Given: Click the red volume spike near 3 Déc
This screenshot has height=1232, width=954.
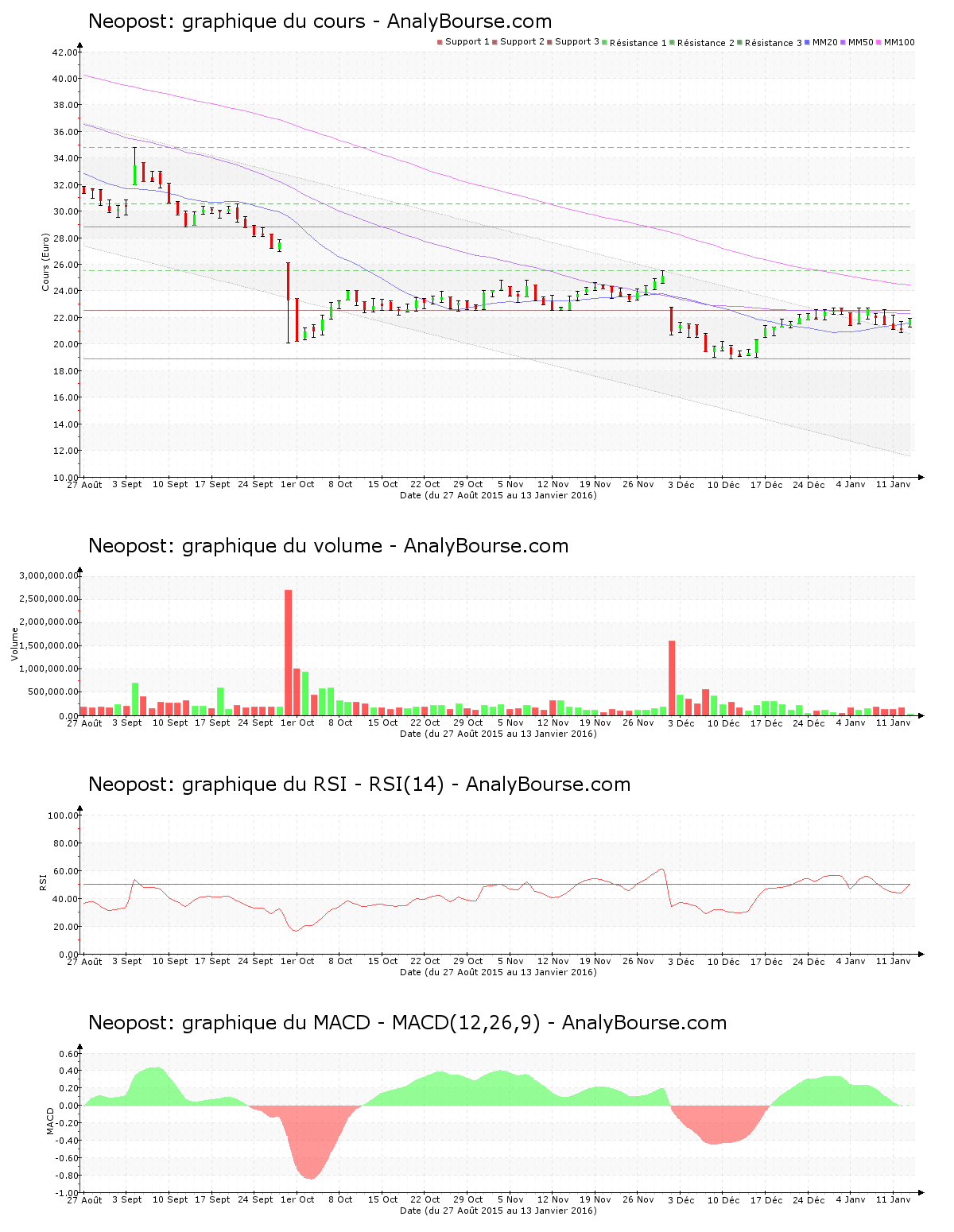Looking at the screenshot, I should point(672,678).
